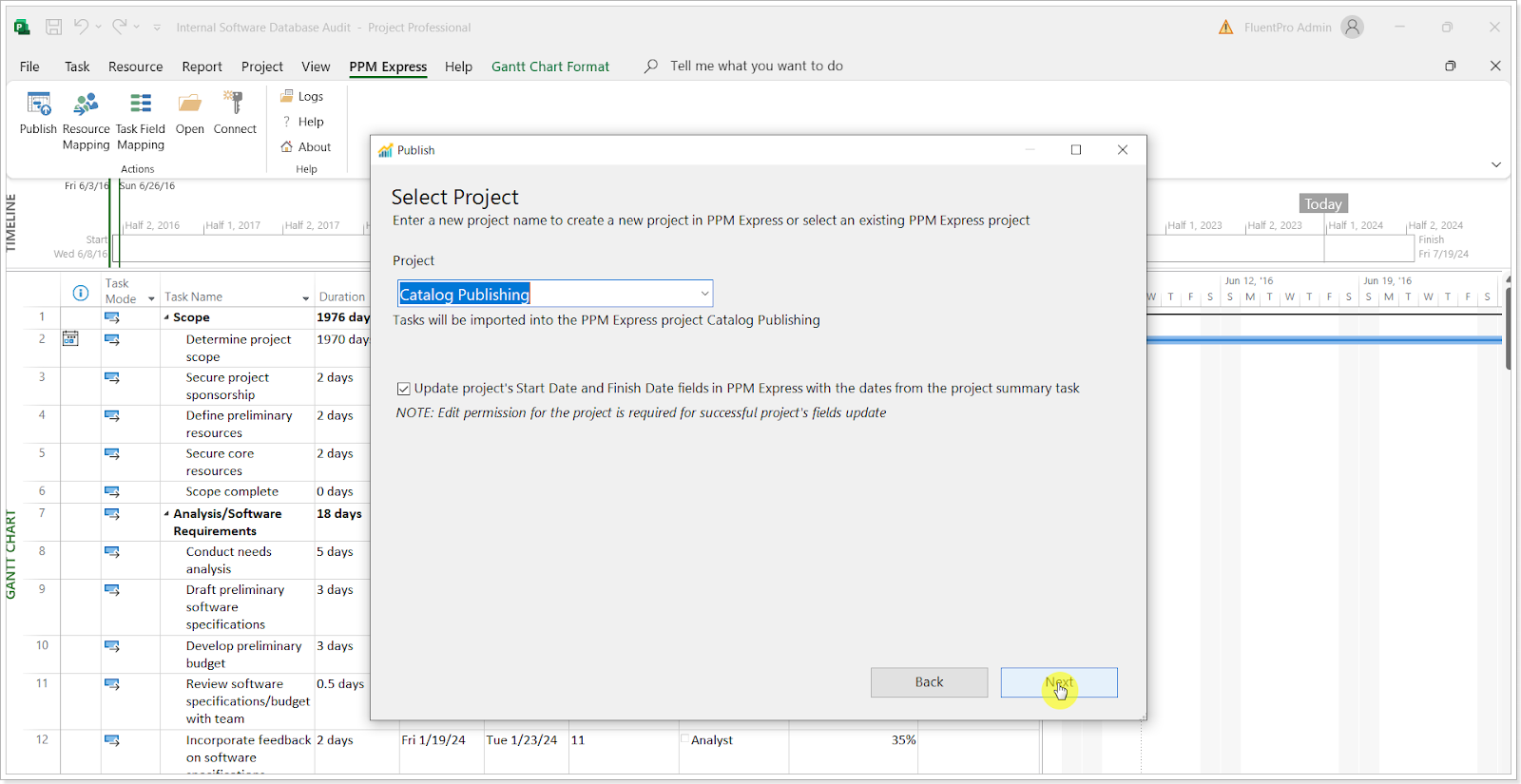1521x784 pixels.
Task: Click the Project app logo icon
Action: click(x=22, y=28)
